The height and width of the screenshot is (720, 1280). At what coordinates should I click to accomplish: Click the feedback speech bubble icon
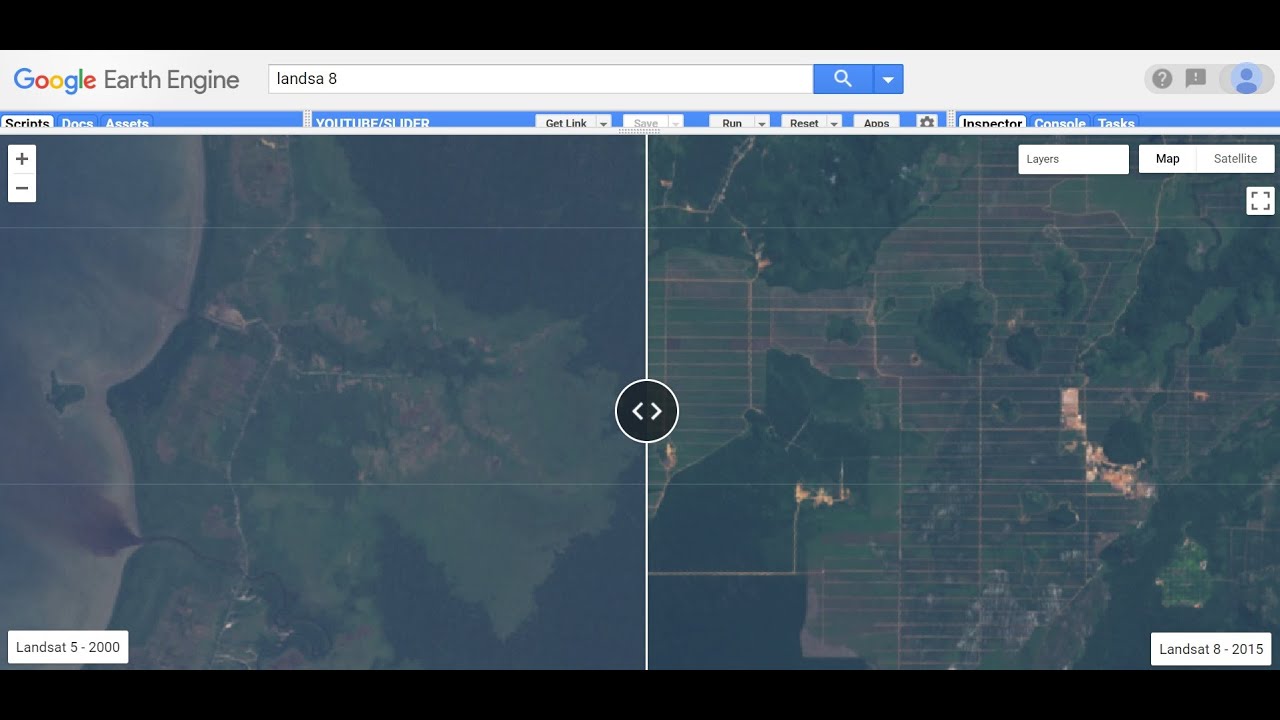tap(1196, 79)
